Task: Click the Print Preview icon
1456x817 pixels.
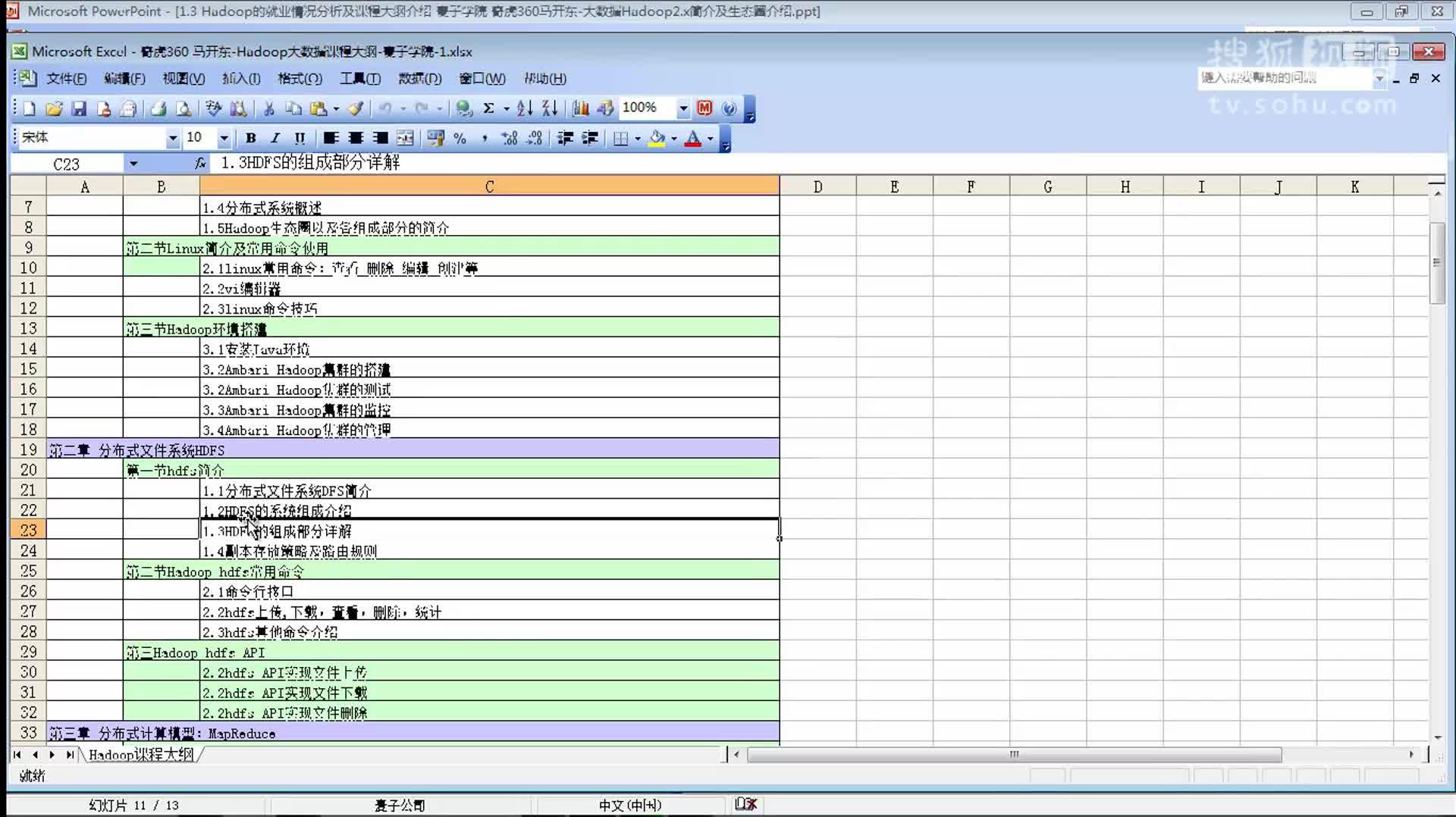Action: [182, 108]
